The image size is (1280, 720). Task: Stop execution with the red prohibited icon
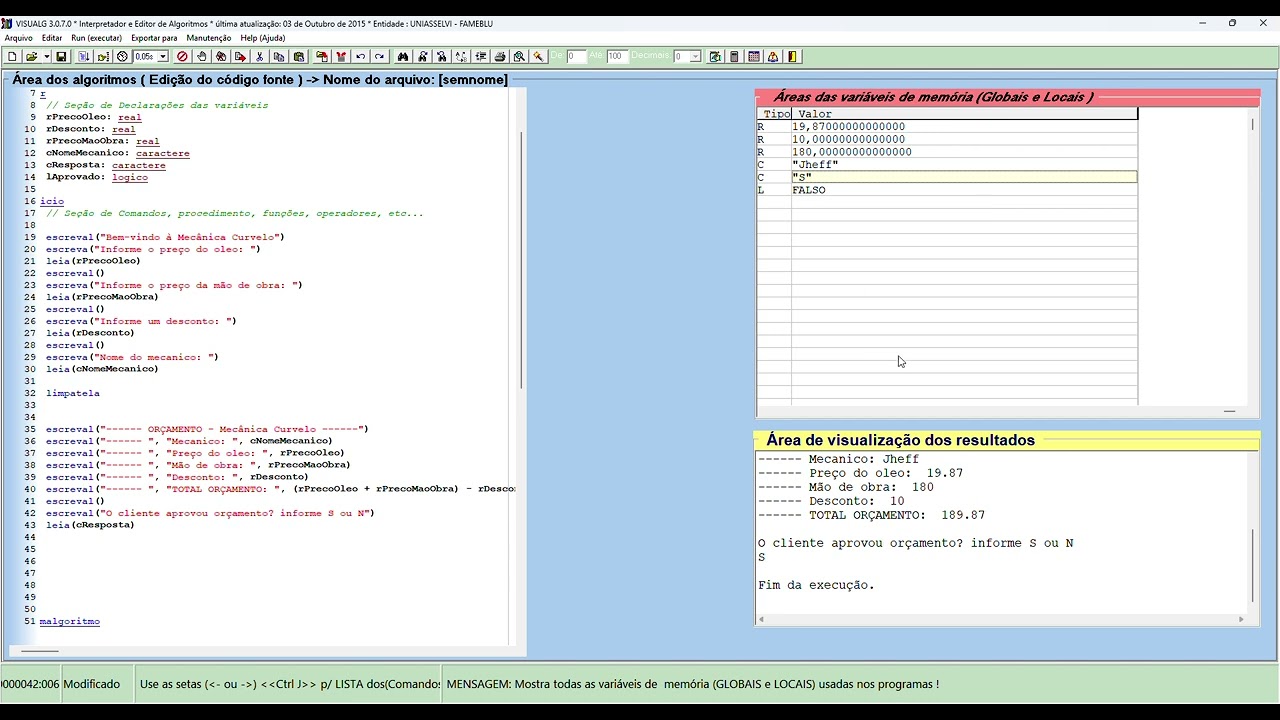[x=182, y=57]
